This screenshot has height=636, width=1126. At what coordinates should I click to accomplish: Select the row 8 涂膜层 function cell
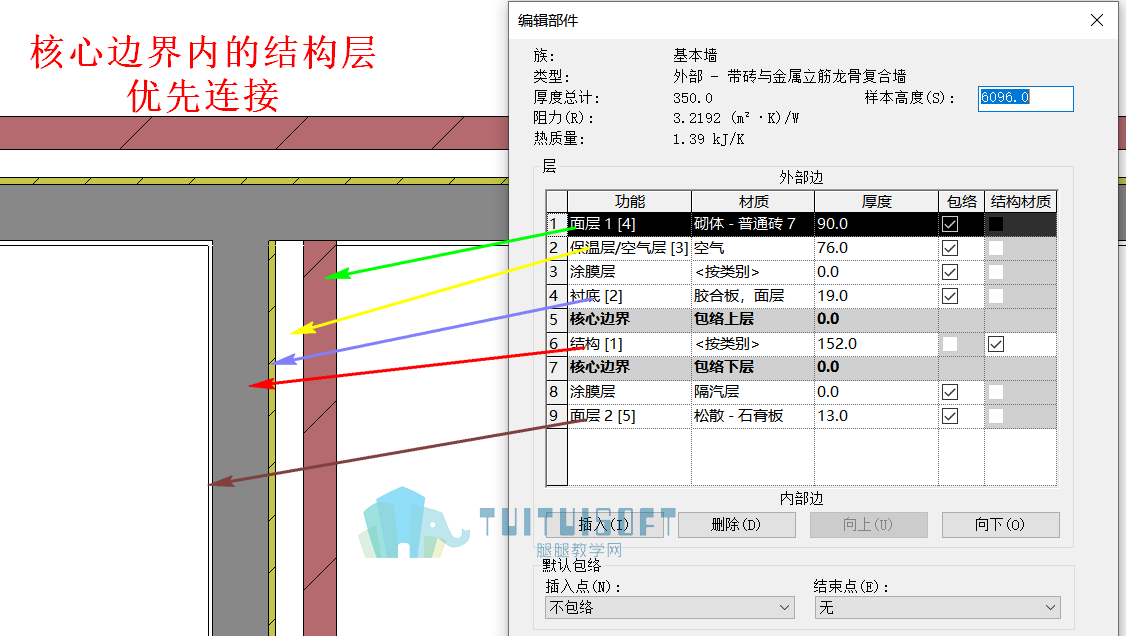[629, 392]
